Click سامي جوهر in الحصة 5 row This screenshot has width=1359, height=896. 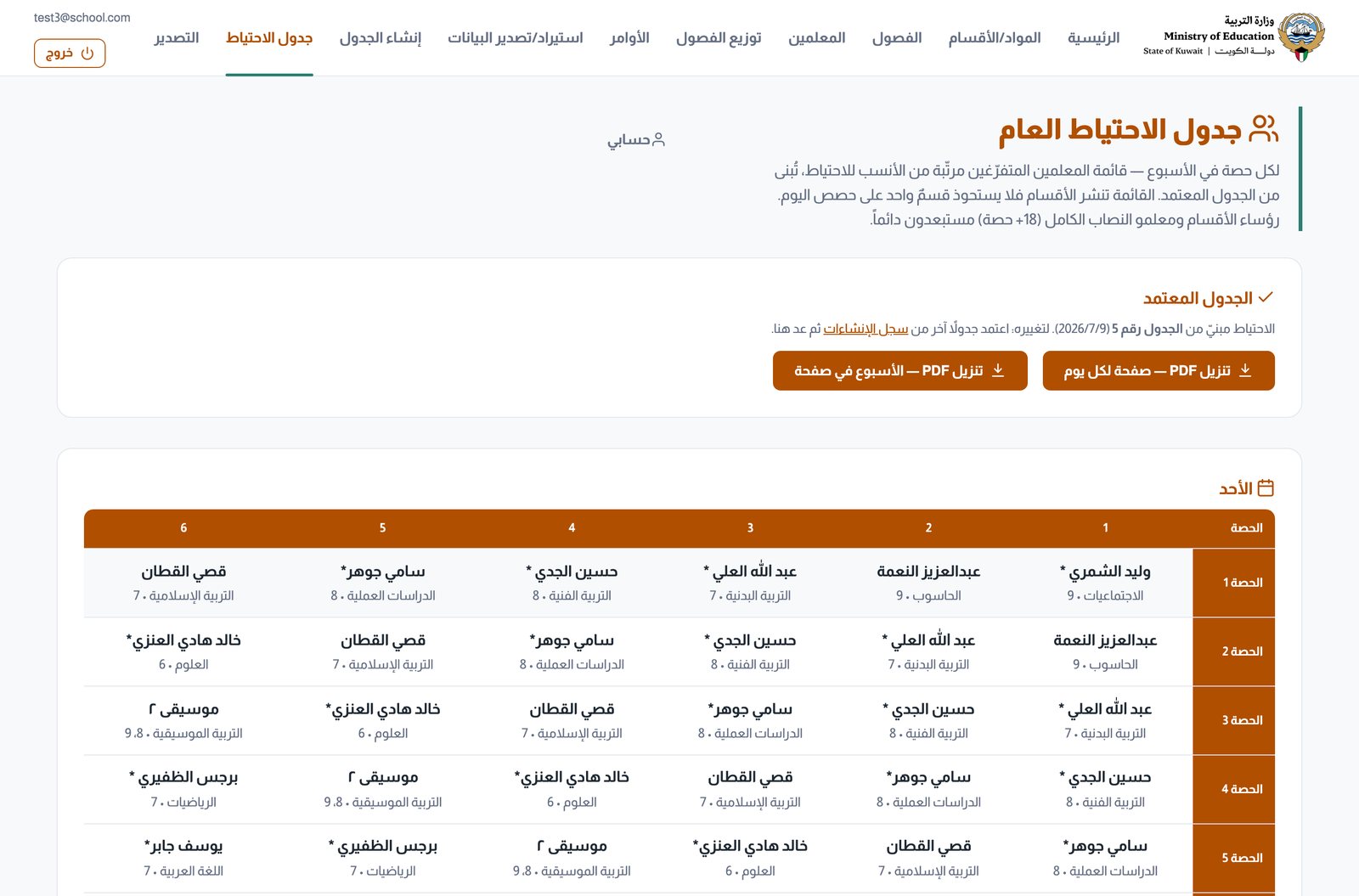point(1105,847)
